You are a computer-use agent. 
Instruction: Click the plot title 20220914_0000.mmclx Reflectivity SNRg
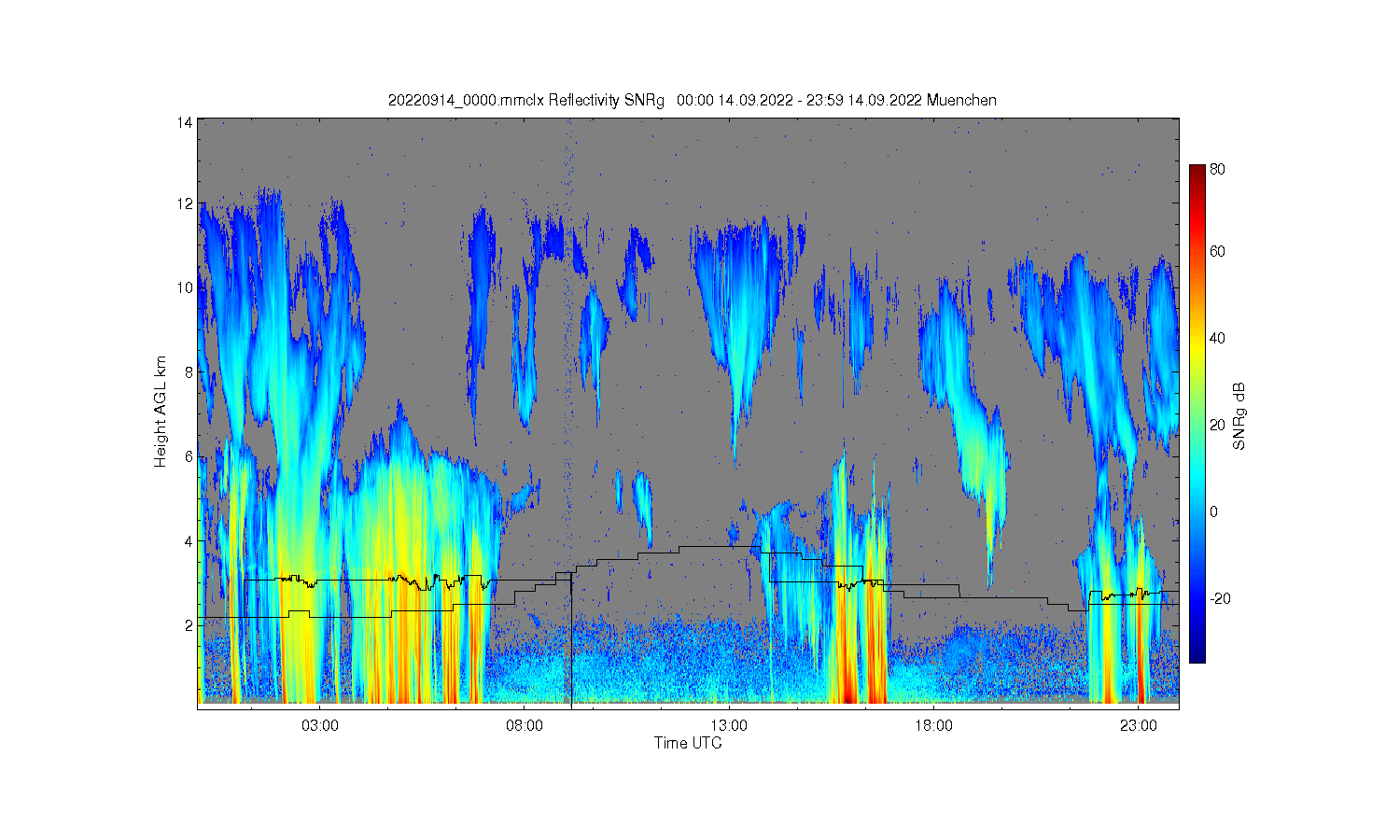(x=692, y=100)
